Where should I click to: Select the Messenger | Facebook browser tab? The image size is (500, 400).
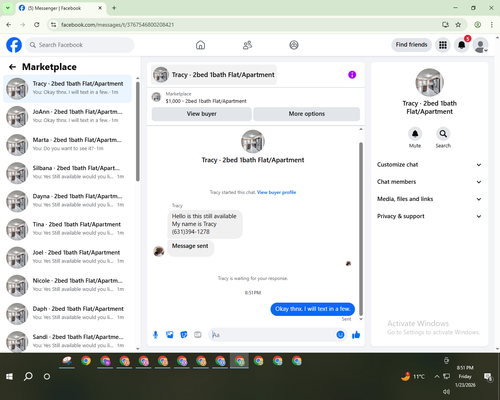coord(61,8)
